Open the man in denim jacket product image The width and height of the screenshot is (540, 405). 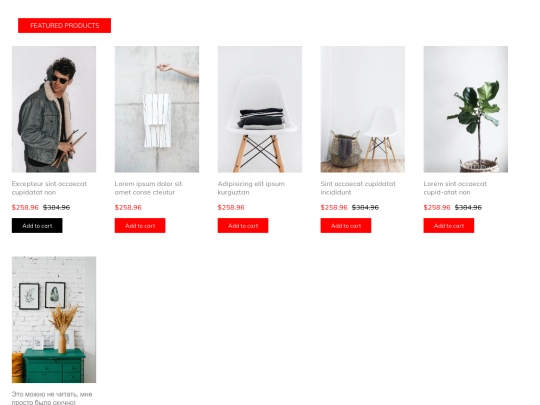[54, 109]
